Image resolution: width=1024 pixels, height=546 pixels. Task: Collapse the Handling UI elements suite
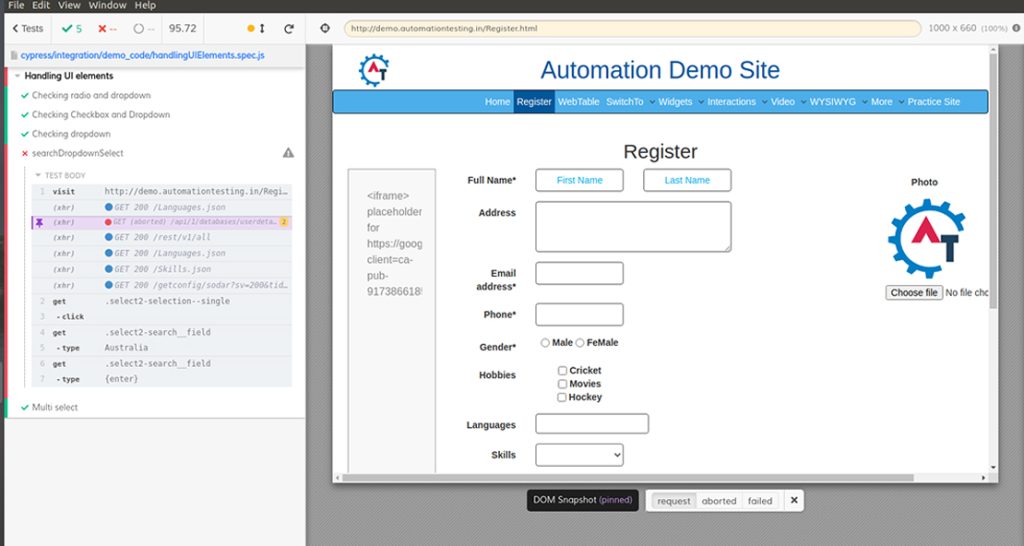click(x=18, y=76)
